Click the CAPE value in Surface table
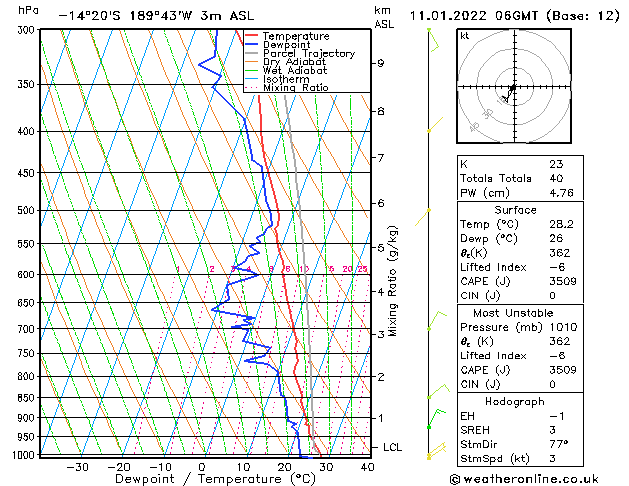The width and height of the screenshot is (629, 486). click(563, 281)
